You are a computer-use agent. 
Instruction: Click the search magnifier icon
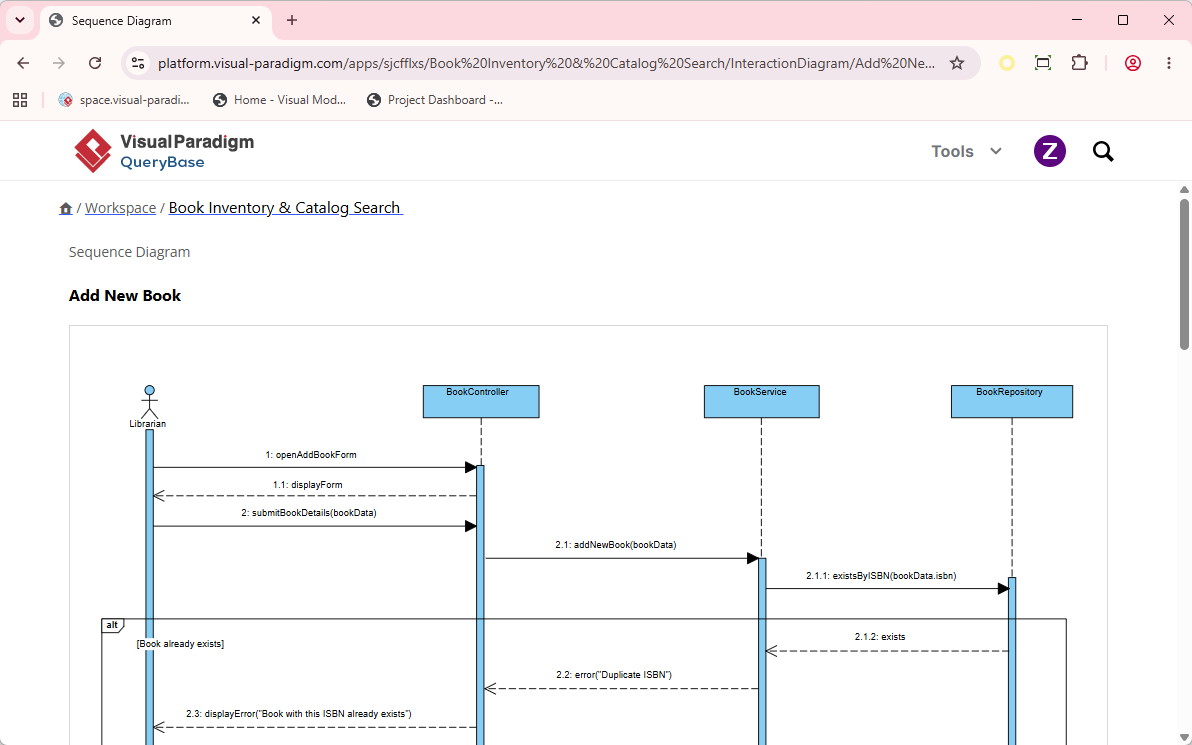coord(1103,151)
